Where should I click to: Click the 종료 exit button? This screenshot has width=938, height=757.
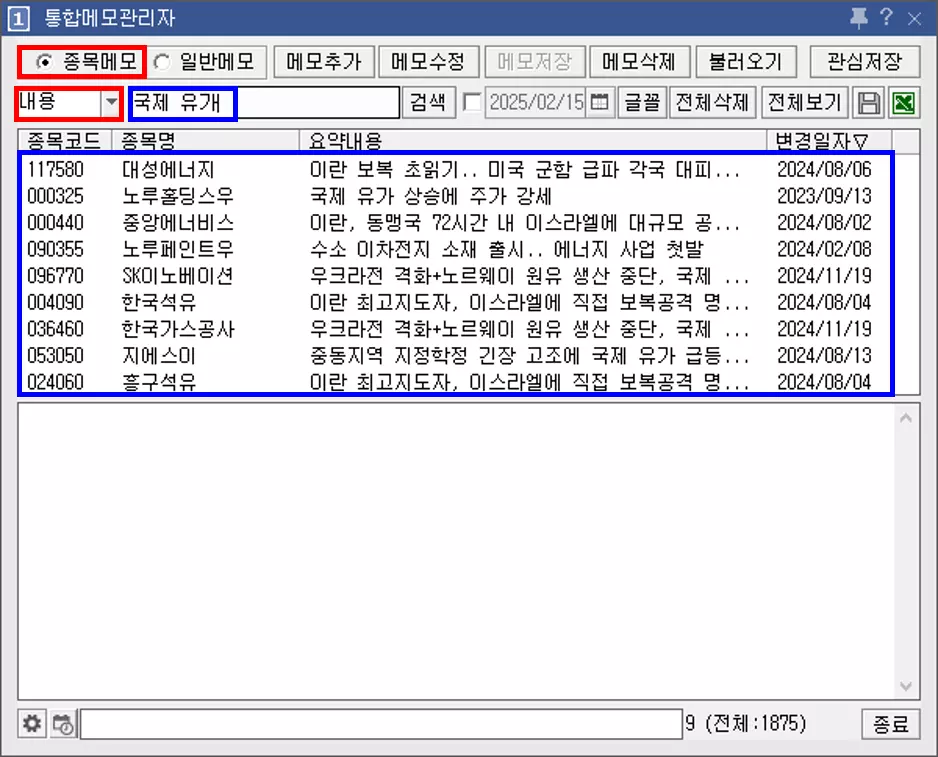coord(891,724)
